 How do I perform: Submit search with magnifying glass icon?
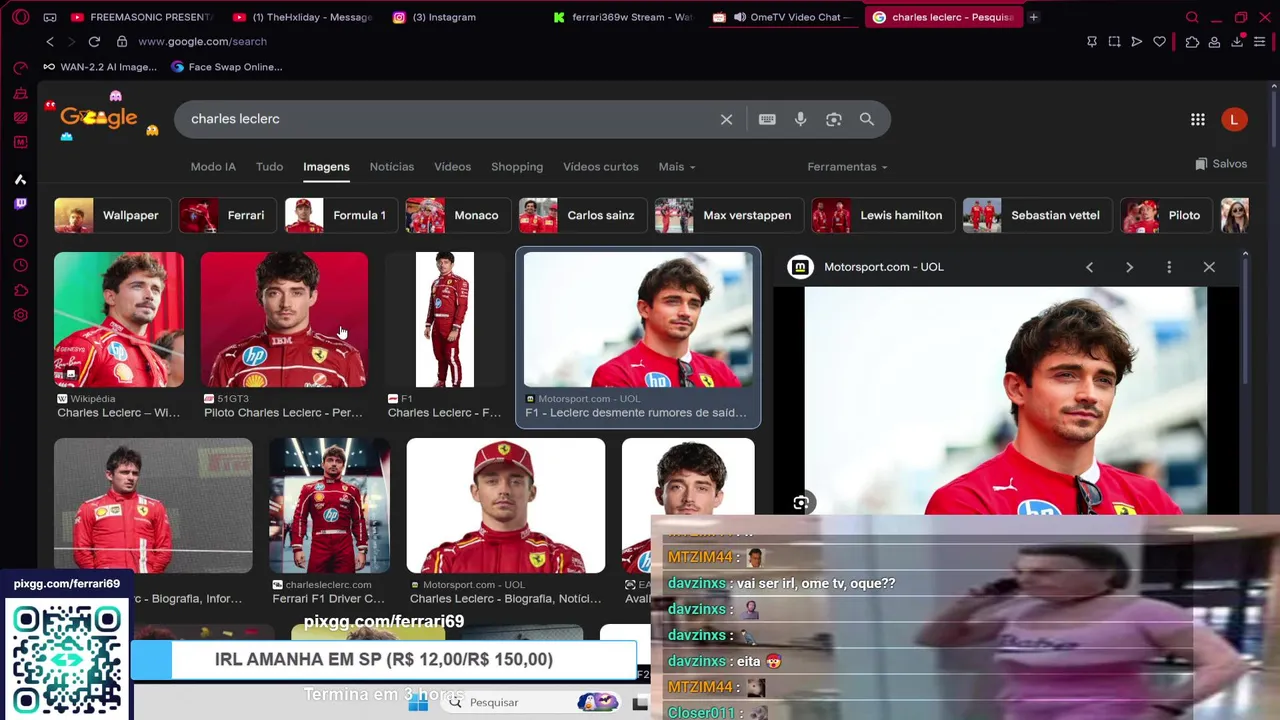[867, 119]
